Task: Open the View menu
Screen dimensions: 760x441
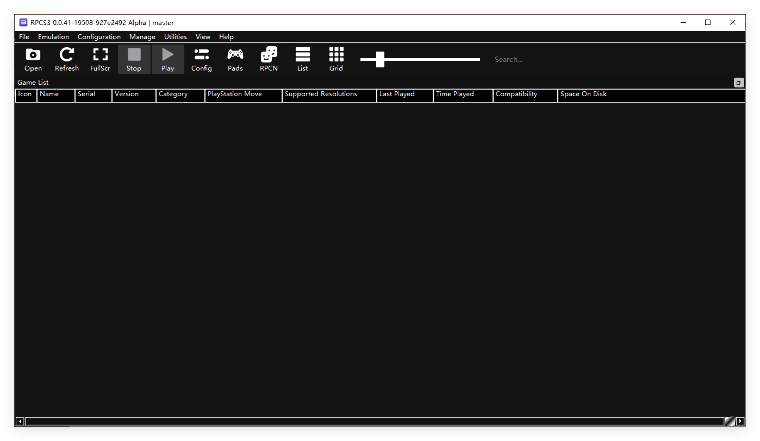Action: point(203,37)
